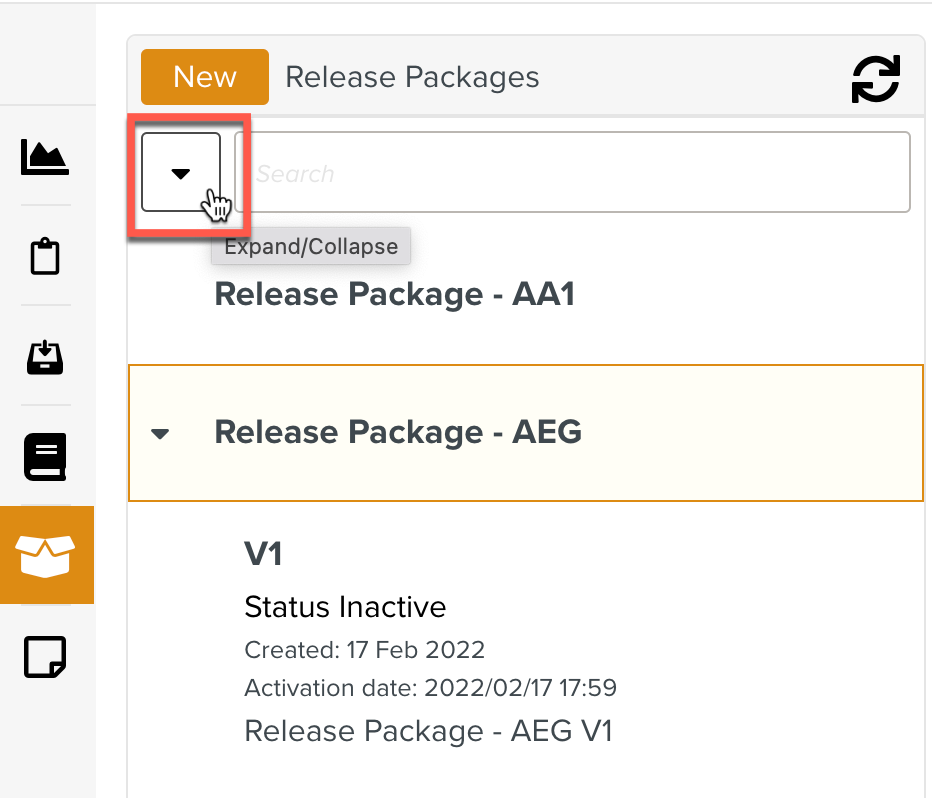The image size is (932, 798).
Task: Select the book icon in sidebar
Action: click(x=45, y=456)
